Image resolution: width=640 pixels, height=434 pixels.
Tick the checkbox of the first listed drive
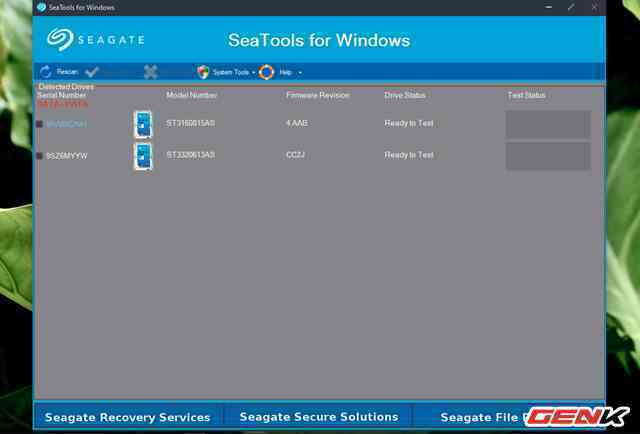click(x=40, y=124)
